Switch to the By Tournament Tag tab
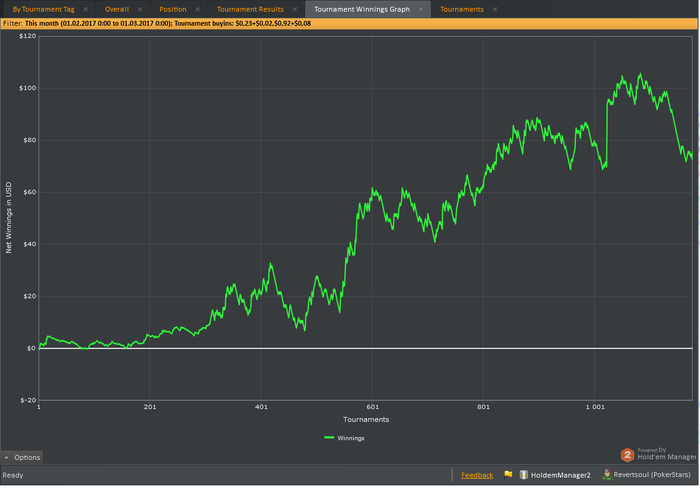700x488 pixels. tap(43, 9)
